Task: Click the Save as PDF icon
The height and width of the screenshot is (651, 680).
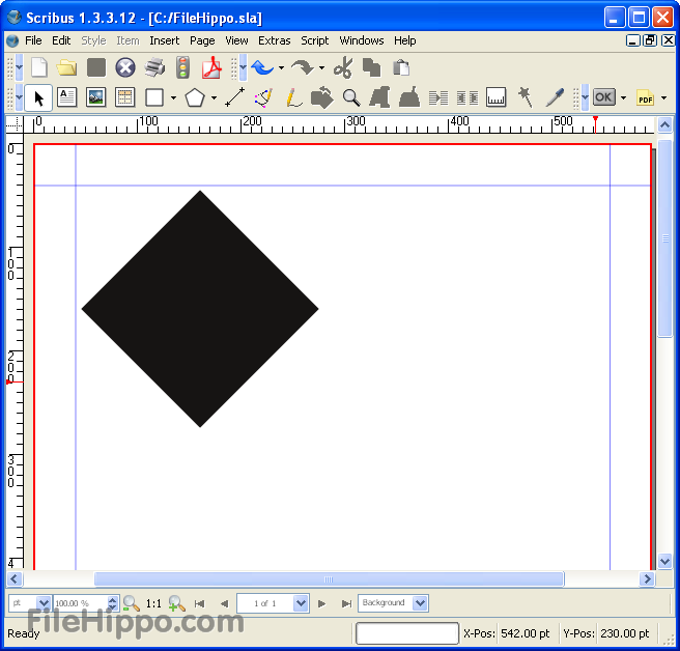Action: click(211, 68)
